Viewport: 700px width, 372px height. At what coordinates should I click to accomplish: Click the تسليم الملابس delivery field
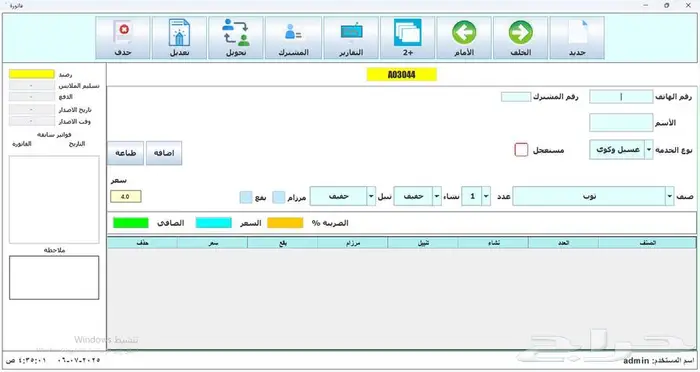click(32, 85)
